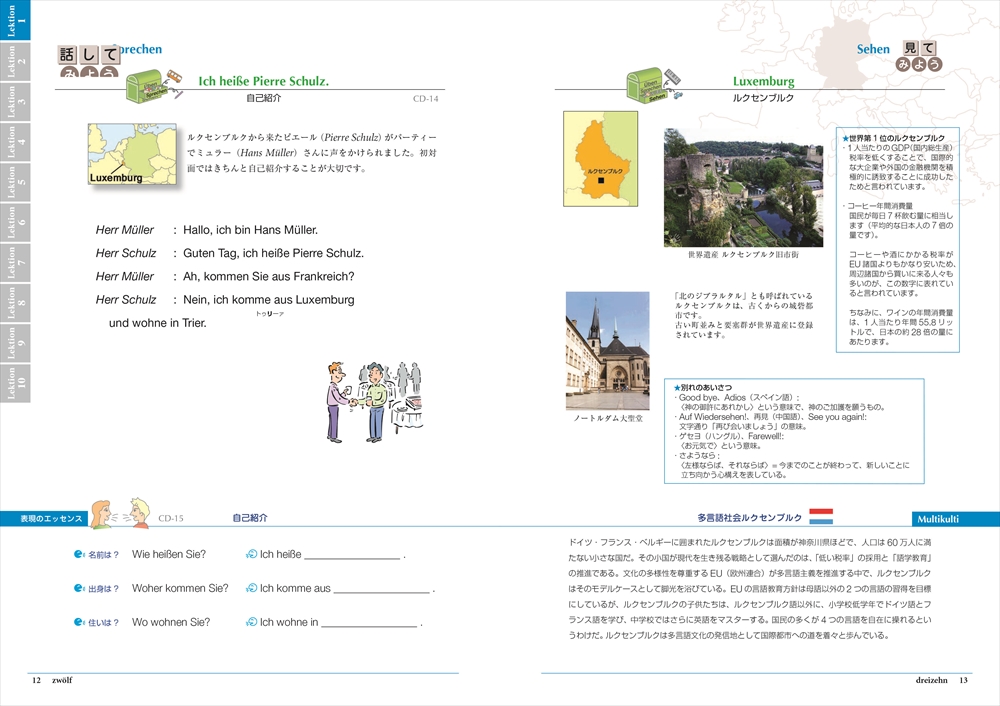Viewport: 1000px width, 706px height.
Task: Click line Guten Tag, ich heiße Pierre Schulz.
Action: click(x=274, y=253)
